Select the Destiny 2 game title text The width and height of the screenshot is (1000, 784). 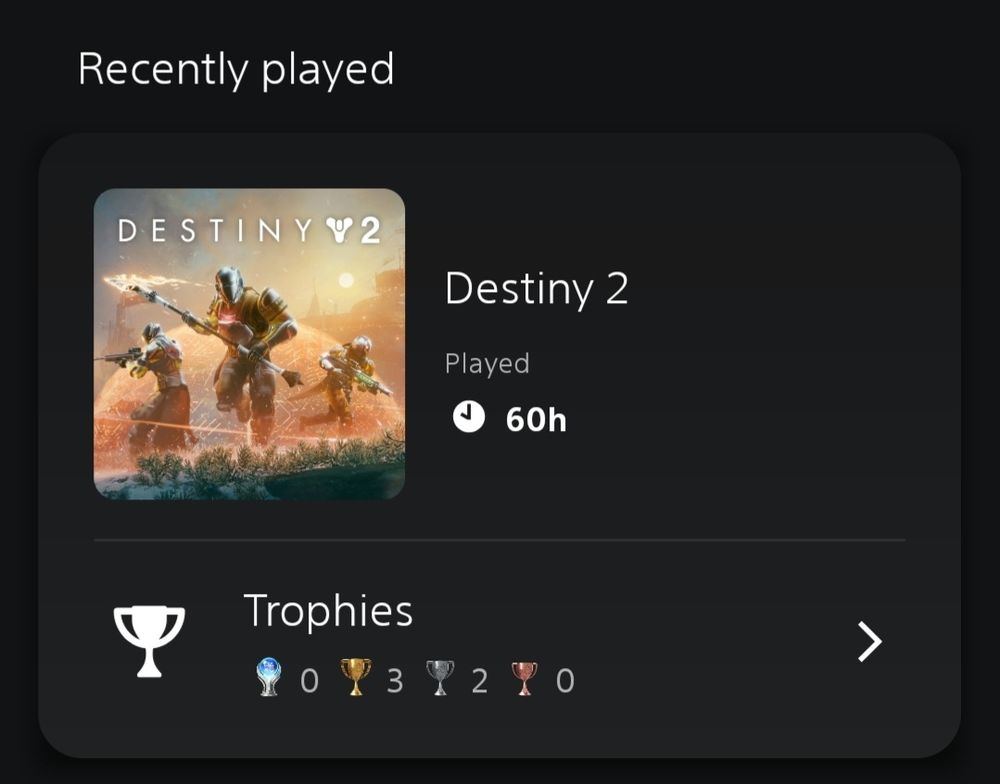536,289
